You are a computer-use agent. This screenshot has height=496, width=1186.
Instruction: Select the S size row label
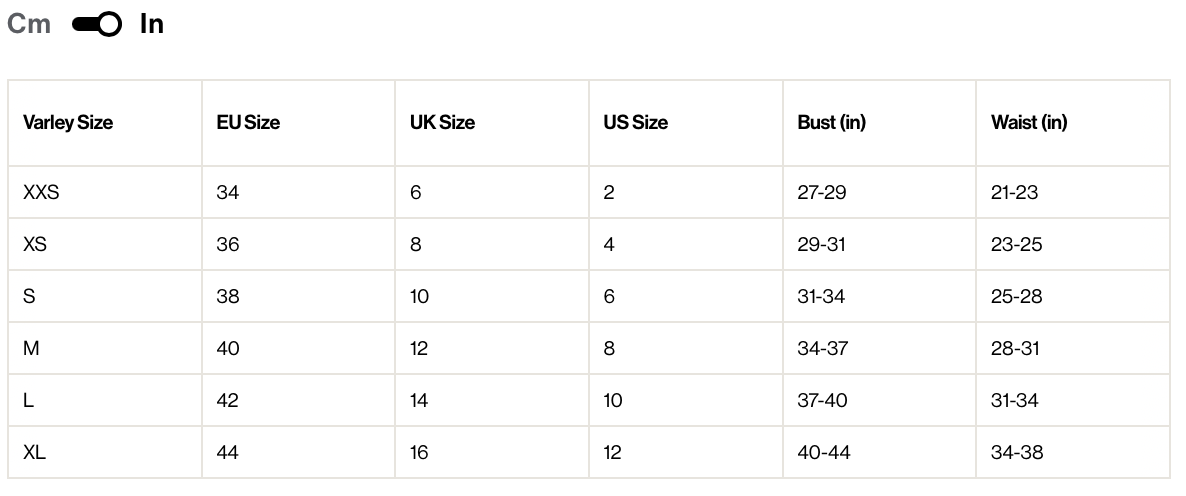tap(29, 296)
